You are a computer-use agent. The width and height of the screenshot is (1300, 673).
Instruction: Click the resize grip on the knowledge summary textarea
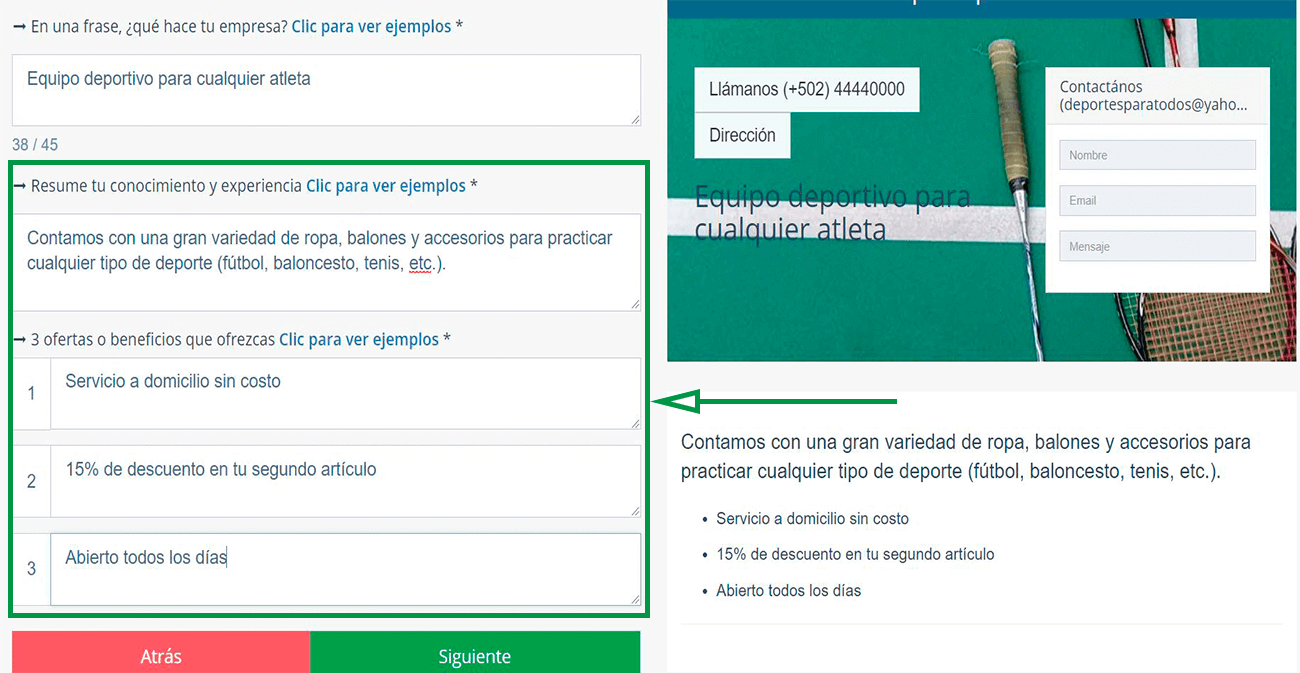[x=635, y=304]
